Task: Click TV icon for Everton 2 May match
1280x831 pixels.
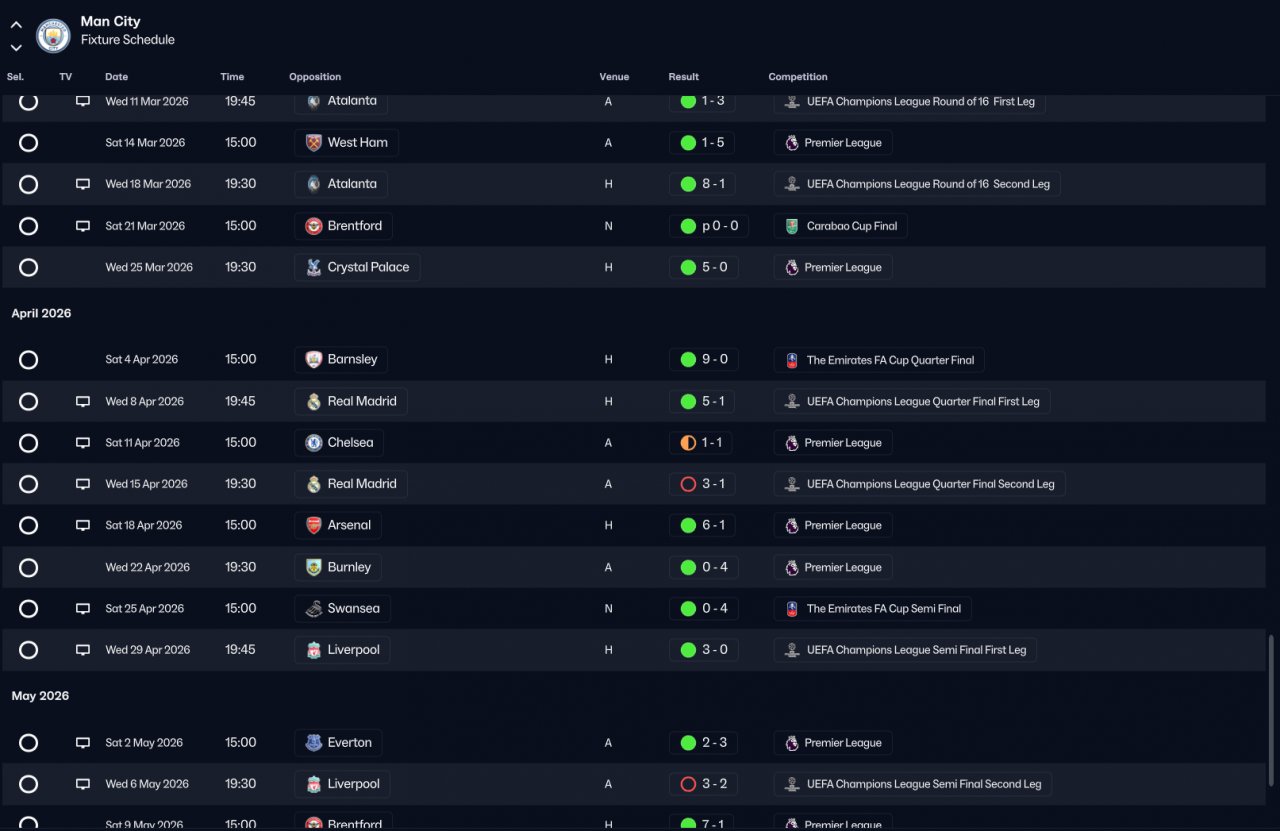Action: pos(83,743)
